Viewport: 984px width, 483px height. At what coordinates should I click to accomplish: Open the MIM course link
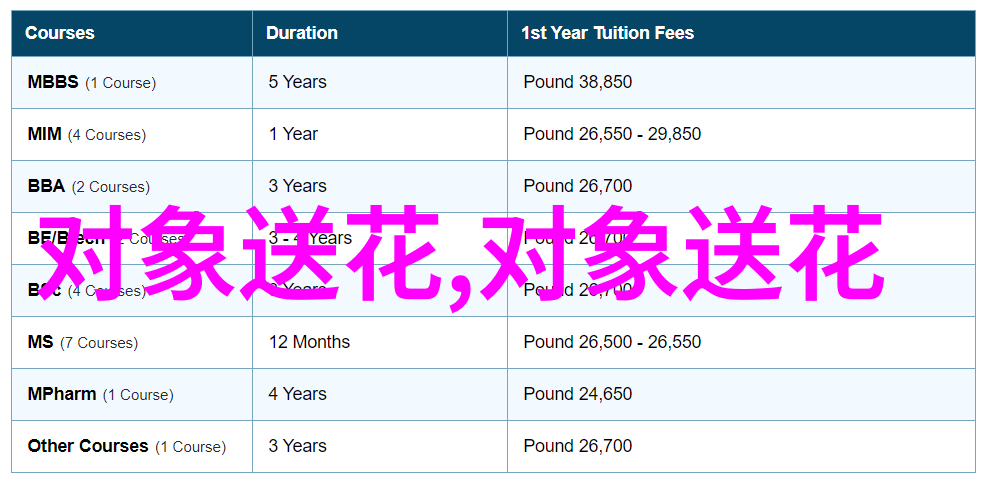click(45, 134)
